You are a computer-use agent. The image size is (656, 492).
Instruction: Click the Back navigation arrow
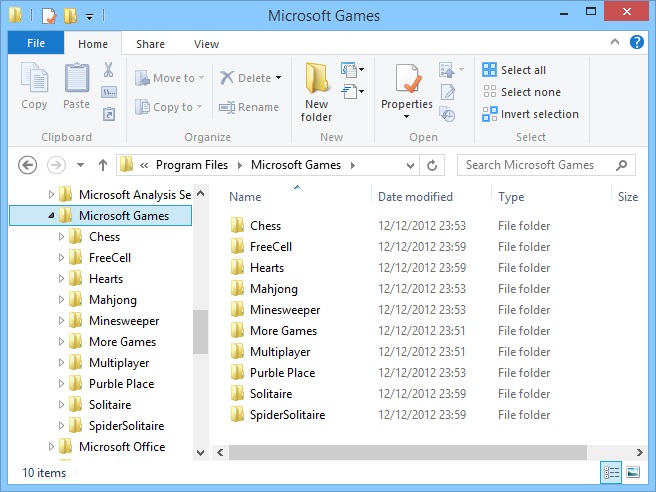(28, 165)
